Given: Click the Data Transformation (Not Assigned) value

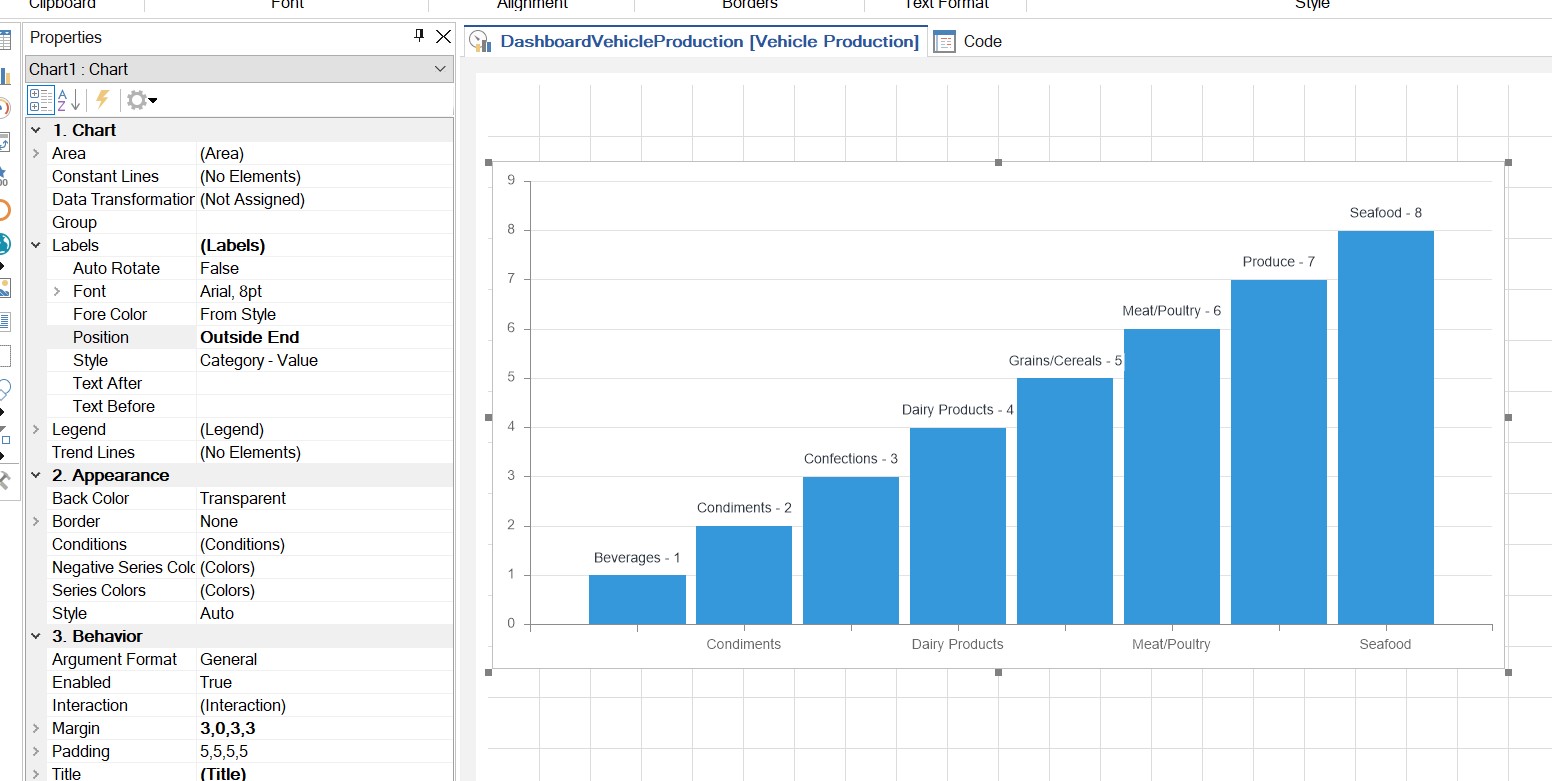Looking at the screenshot, I should [324, 199].
